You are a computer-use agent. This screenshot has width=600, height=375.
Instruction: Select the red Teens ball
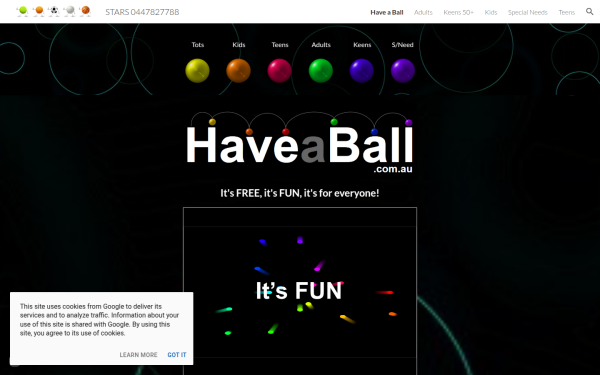click(x=279, y=71)
